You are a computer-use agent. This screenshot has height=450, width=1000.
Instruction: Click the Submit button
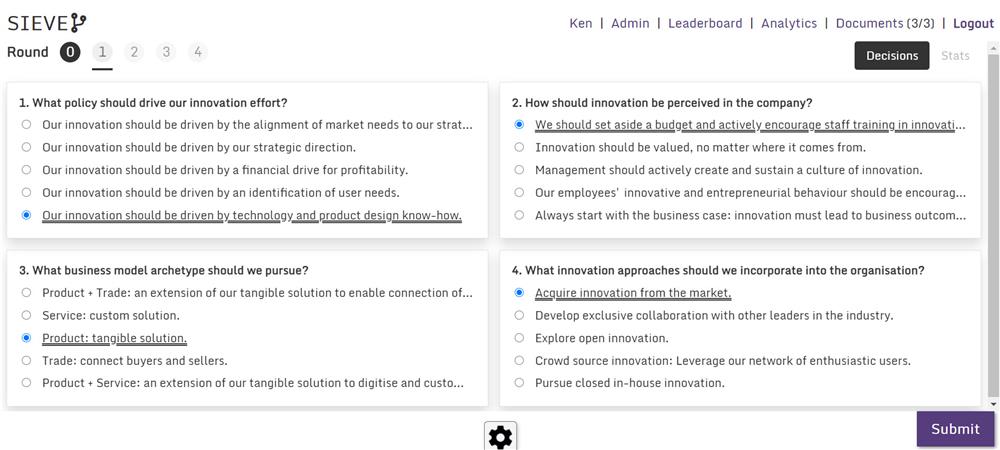click(x=955, y=429)
